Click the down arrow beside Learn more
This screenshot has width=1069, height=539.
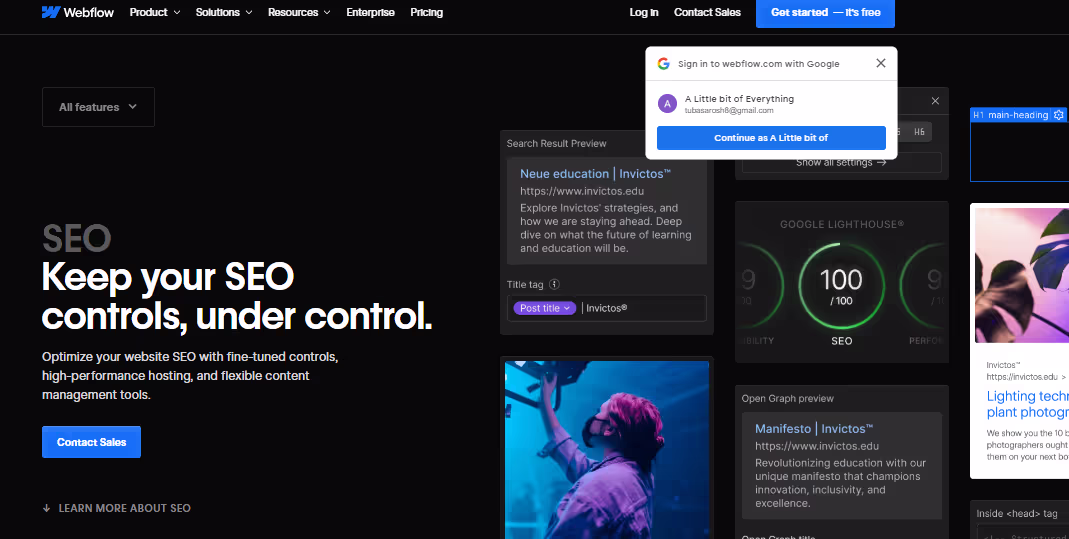click(x=46, y=508)
